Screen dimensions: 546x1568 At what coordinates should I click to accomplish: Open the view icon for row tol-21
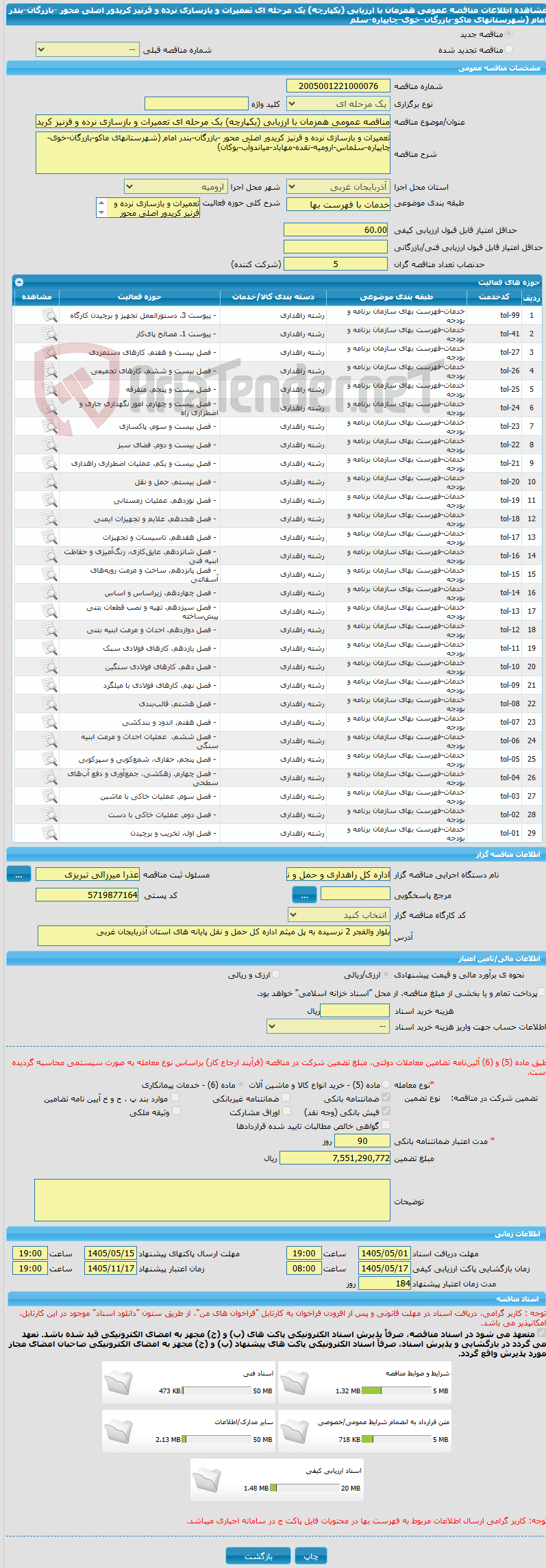pos(49,463)
